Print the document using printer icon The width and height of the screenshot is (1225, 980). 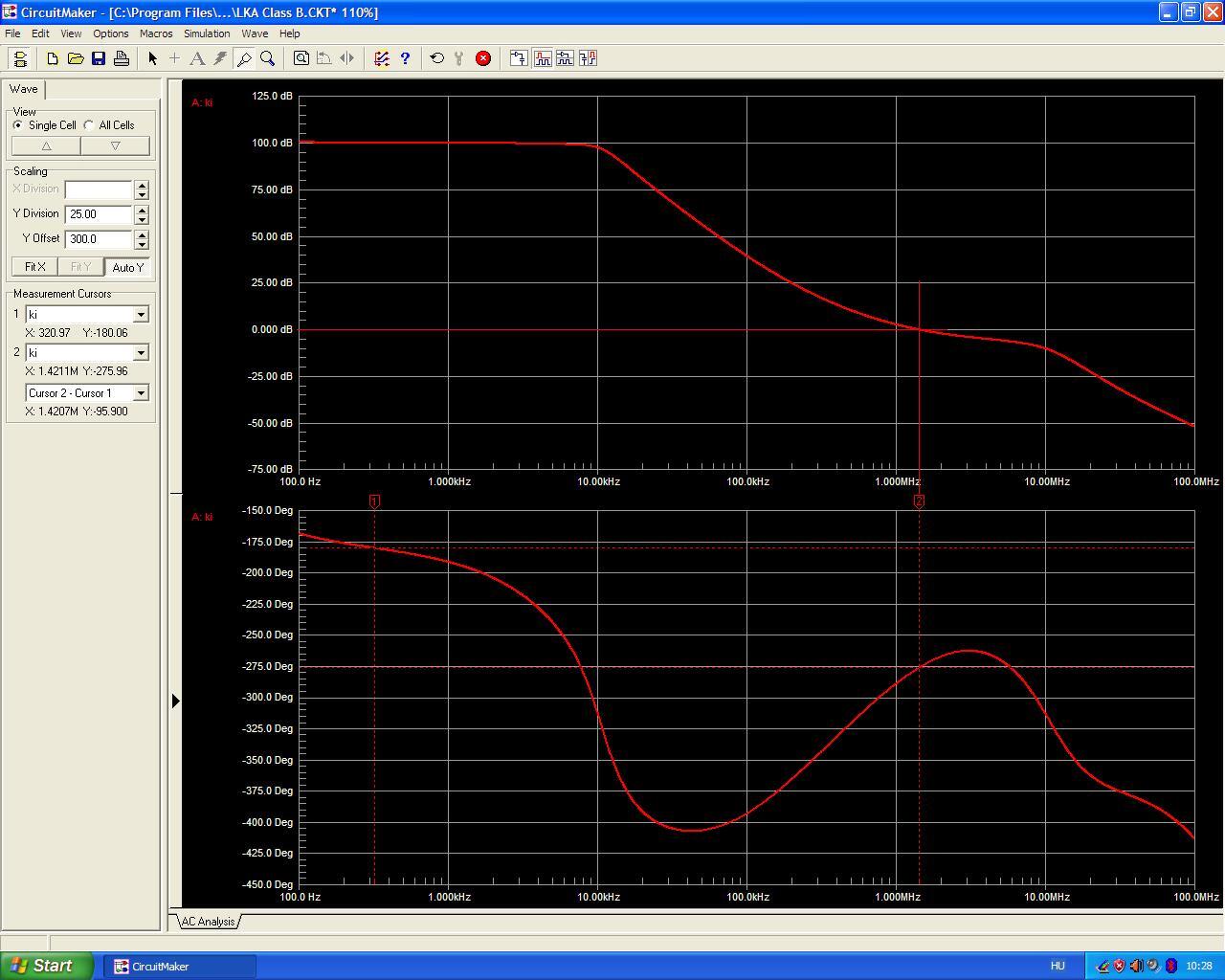[x=122, y=58]
